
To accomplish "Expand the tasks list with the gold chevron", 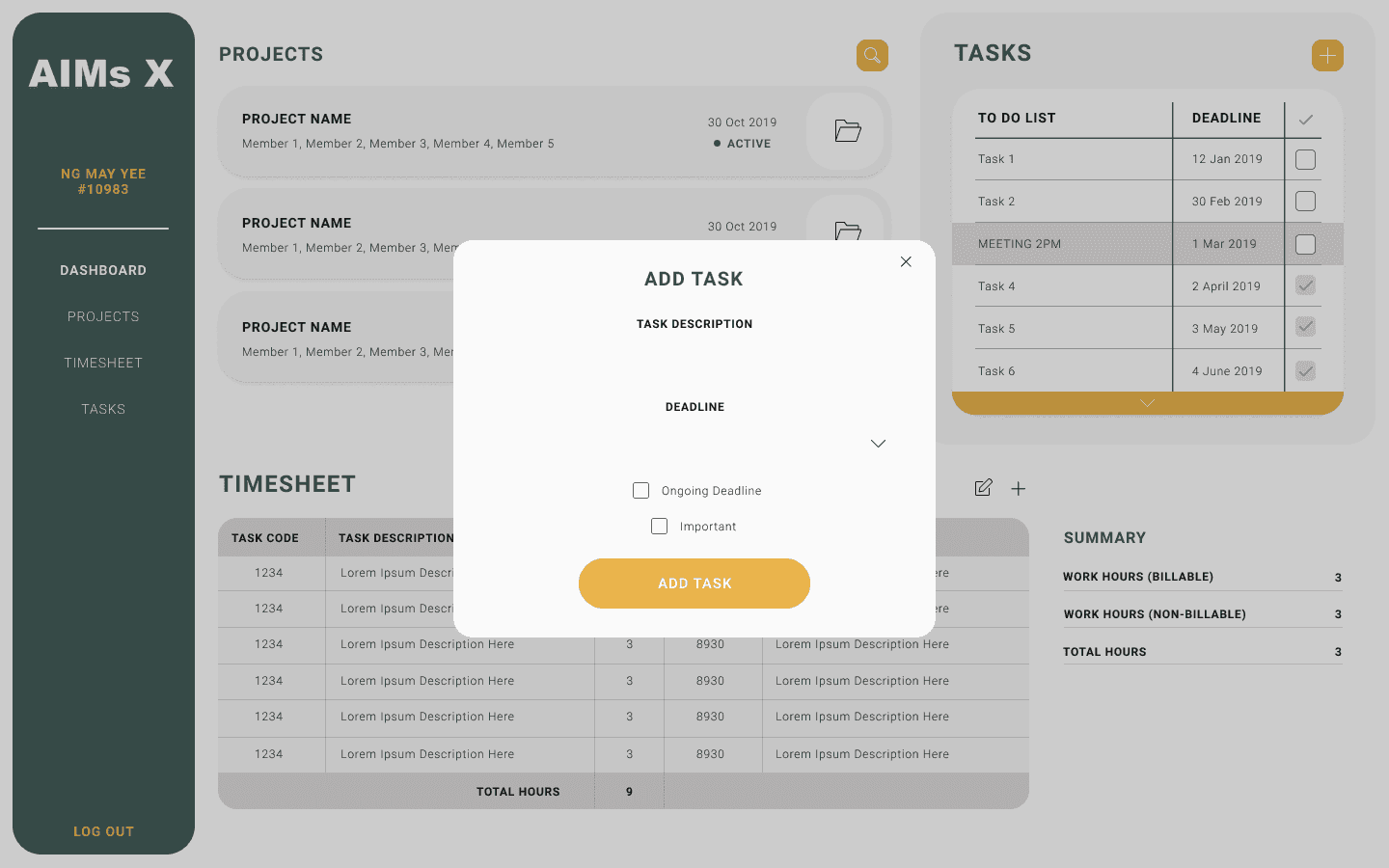I will click(1146, 402).
